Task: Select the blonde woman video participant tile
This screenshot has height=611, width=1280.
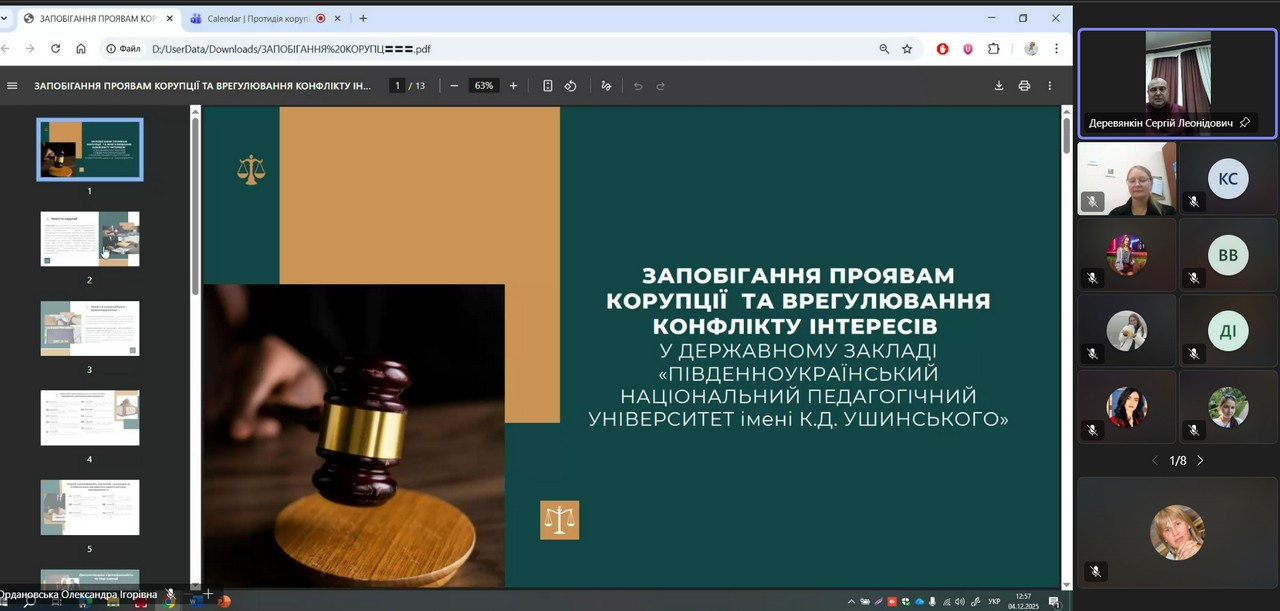Action: click(1127, 179)
